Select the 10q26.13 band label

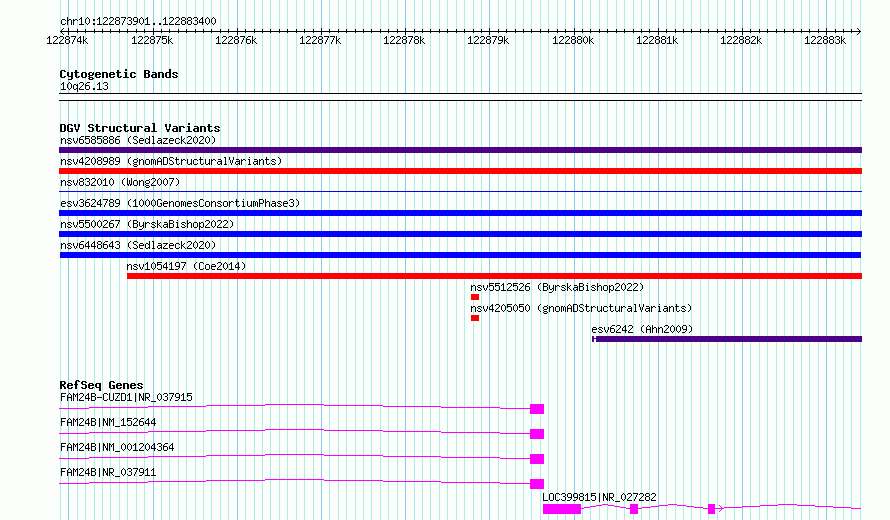click(x=84, y=86)
